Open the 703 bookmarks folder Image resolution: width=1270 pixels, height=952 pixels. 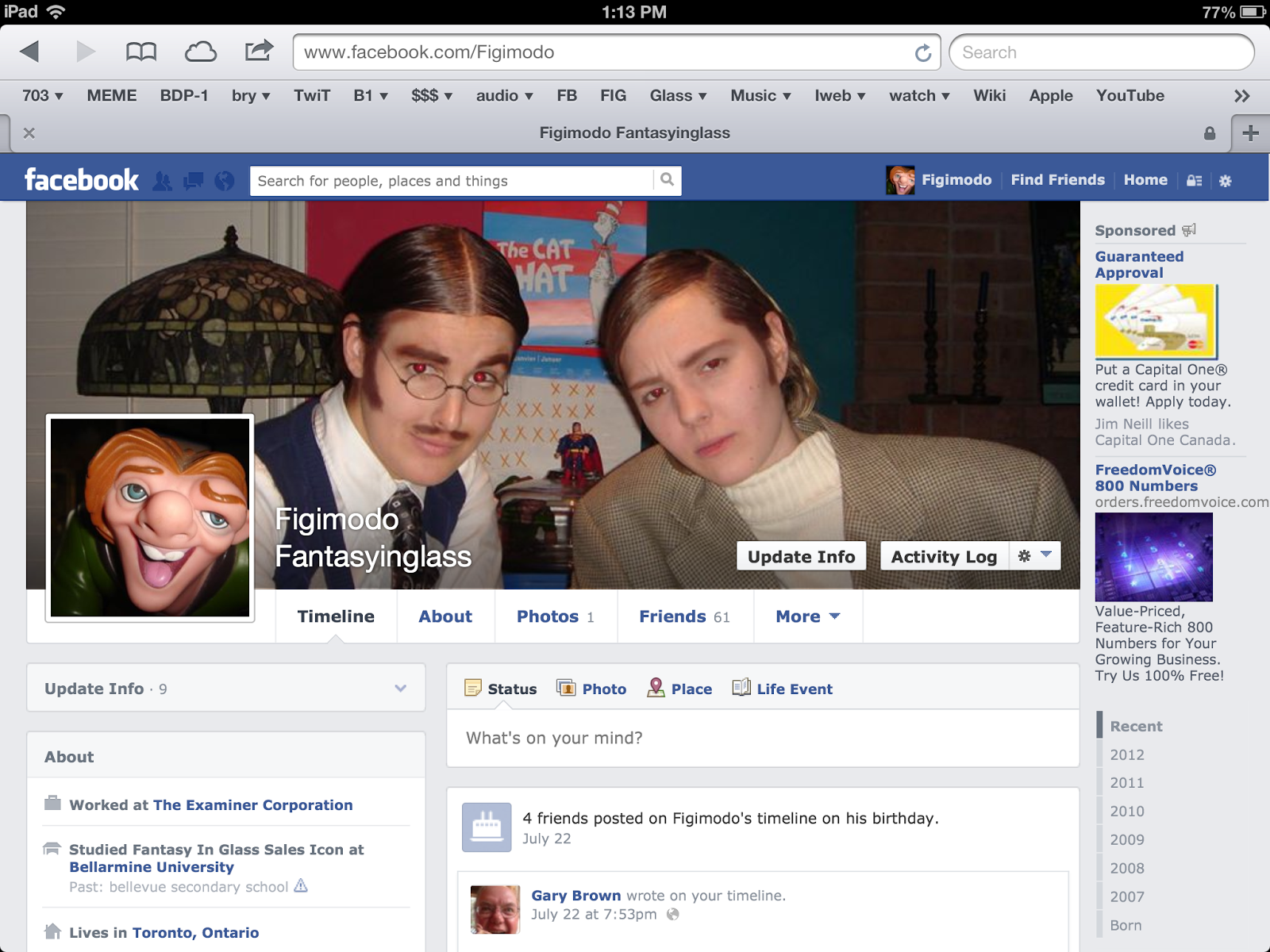[x=42, y=96]
